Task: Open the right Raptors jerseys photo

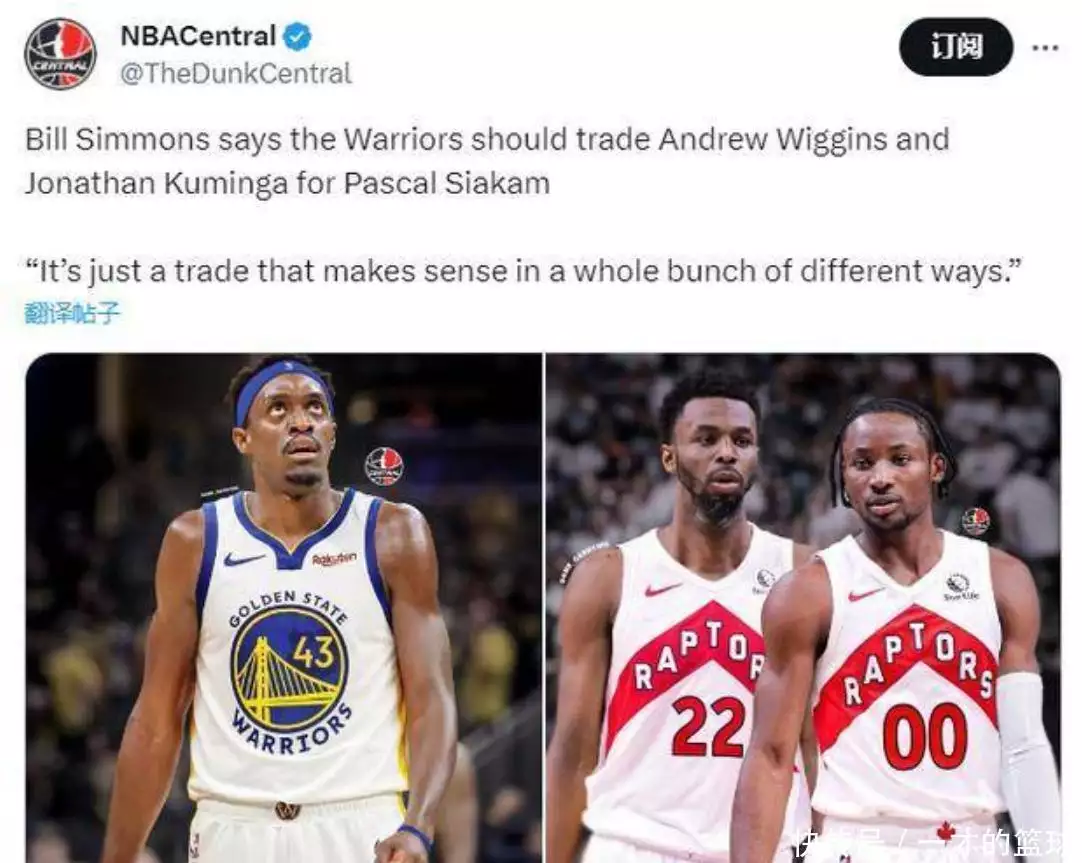Action: tap(803, 608)
